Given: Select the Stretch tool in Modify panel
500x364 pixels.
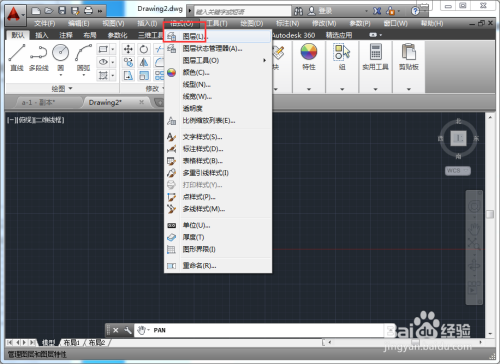Looking at the screenshot, I should 128,75.
